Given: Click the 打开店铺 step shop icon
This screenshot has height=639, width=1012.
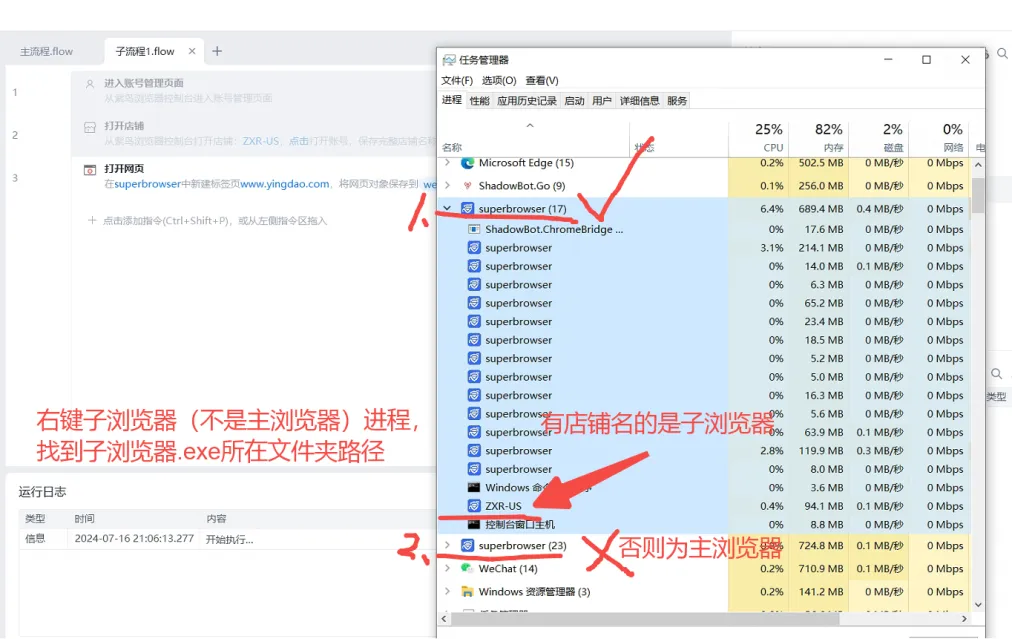Looking at the screenshot, I should click(x=90, y=127).
